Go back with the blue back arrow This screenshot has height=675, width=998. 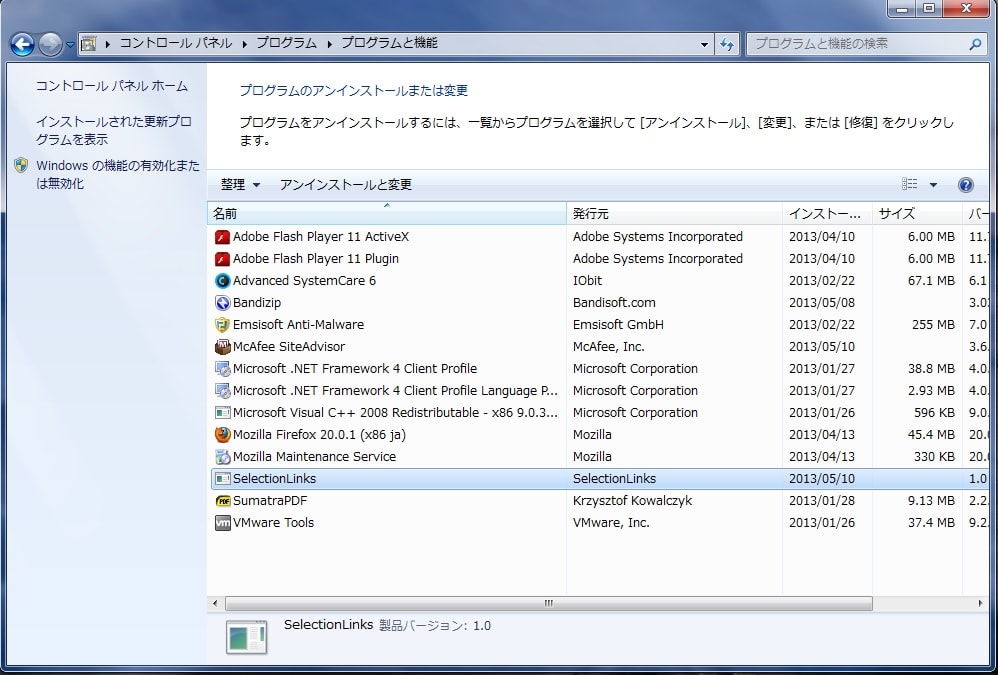22,45
